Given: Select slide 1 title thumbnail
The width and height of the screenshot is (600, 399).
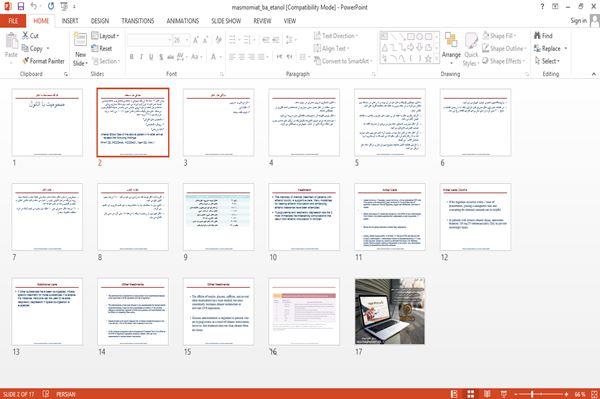Looking at the screenshot, I should [x=47, y=122].
